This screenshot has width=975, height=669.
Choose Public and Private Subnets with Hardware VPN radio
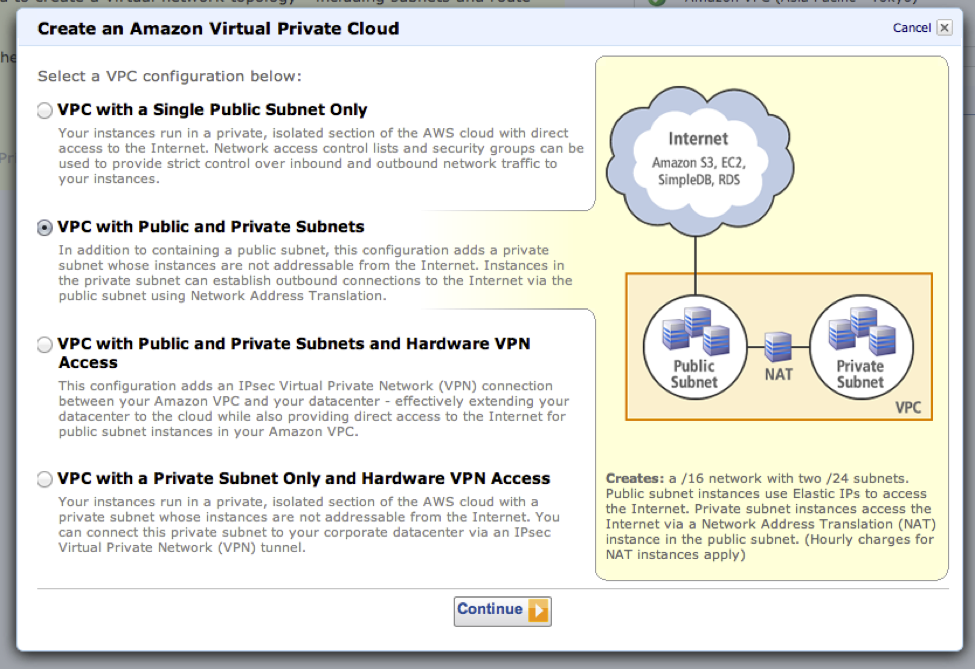point(44,344)
